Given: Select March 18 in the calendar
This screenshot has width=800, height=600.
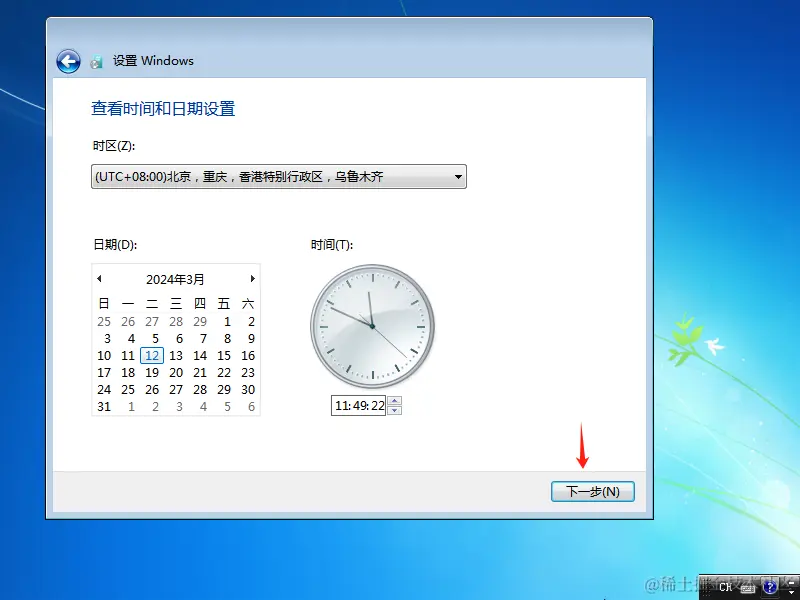Looking at the screenshot, I should [128, 373].
